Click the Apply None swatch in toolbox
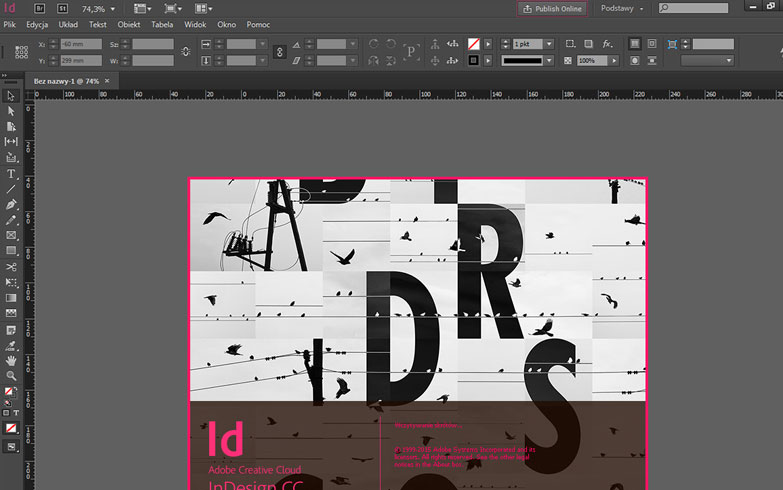This screenshot has width=783, height=490. pos(10,428)
